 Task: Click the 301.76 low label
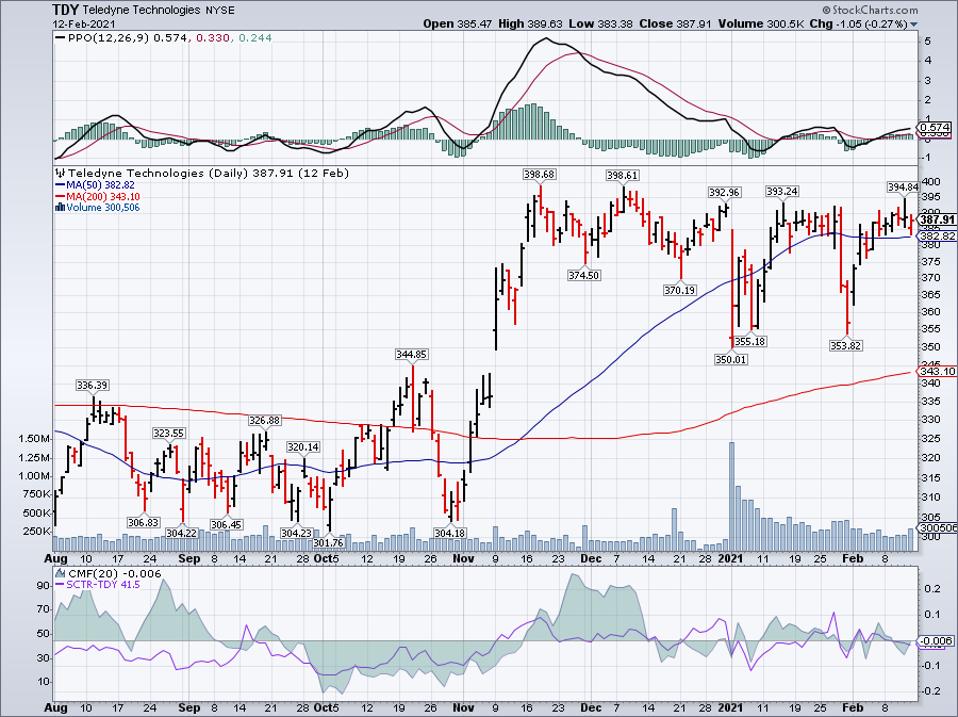coord(328,542)
